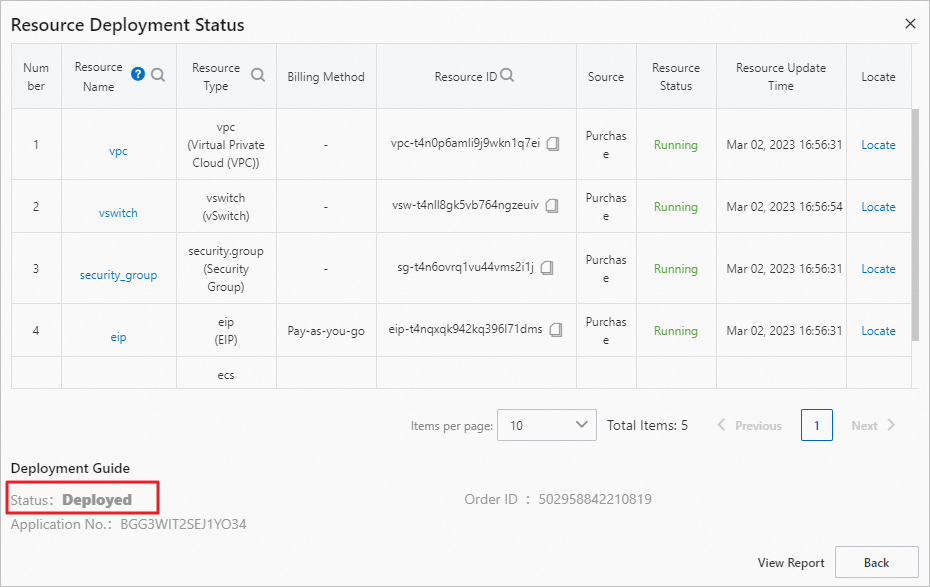Viewport: 930px width, 587px height.
Task: Close the Resource Deployment Status dialog
Action: (x=910, y=23)
